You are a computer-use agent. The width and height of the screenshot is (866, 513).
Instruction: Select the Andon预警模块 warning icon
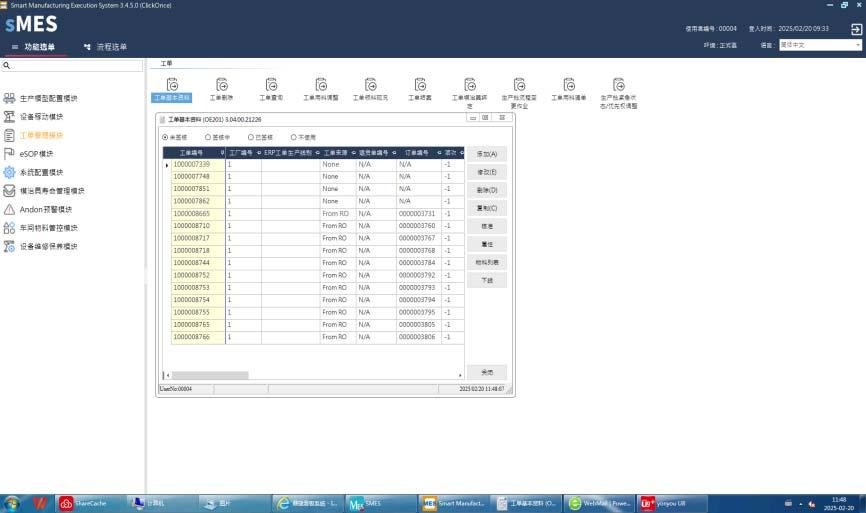tap(9, 209)
